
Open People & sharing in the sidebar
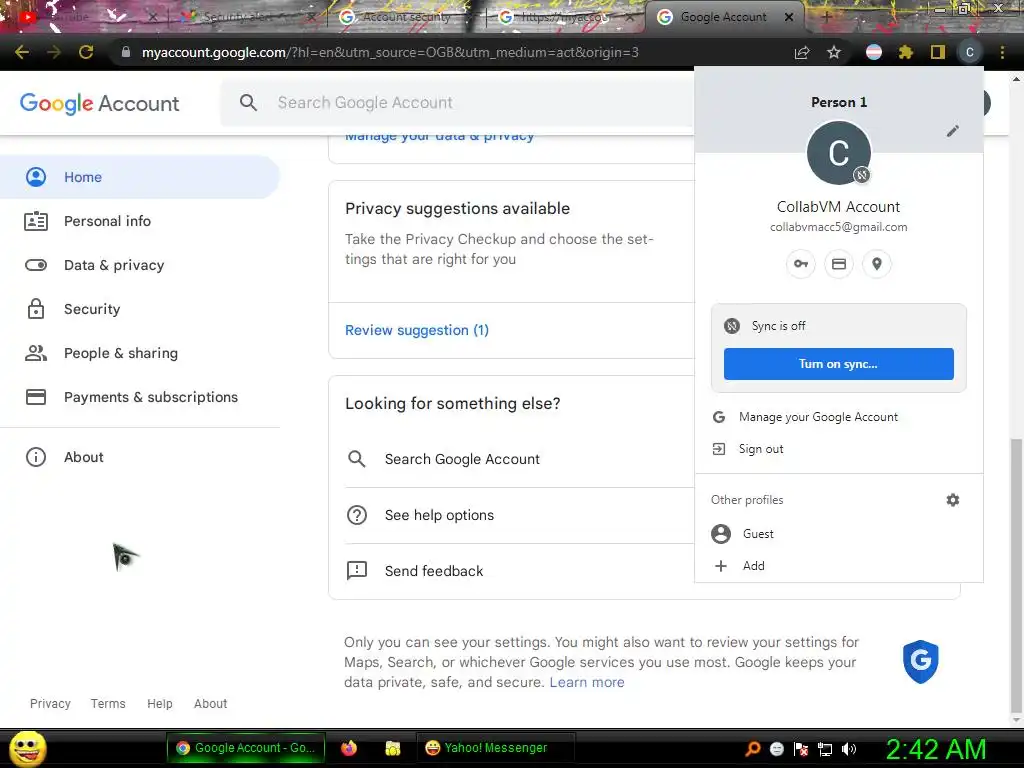click(x=140, y=353)
